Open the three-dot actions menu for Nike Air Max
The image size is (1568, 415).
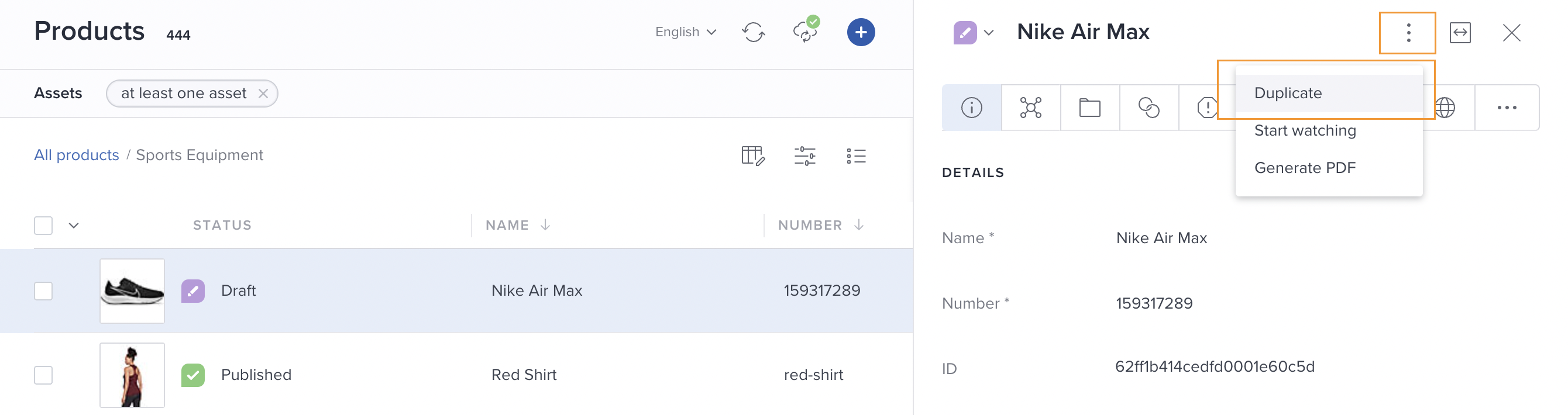tap(1408, 33)
